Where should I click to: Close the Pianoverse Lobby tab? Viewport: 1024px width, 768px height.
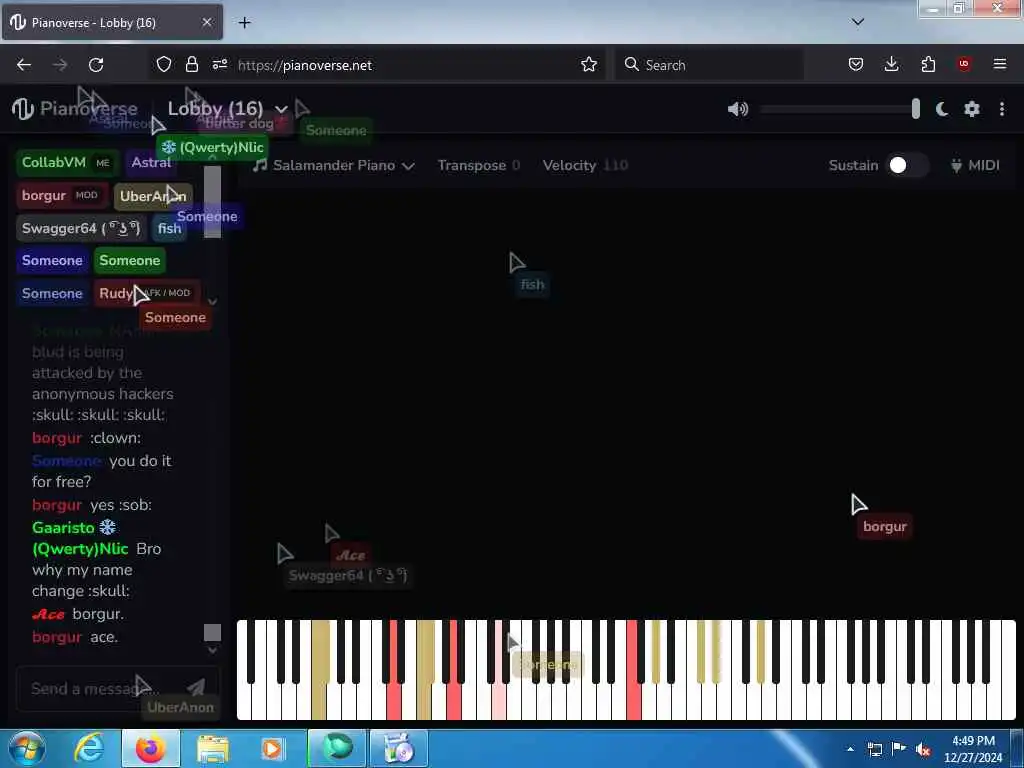(206, 22)
